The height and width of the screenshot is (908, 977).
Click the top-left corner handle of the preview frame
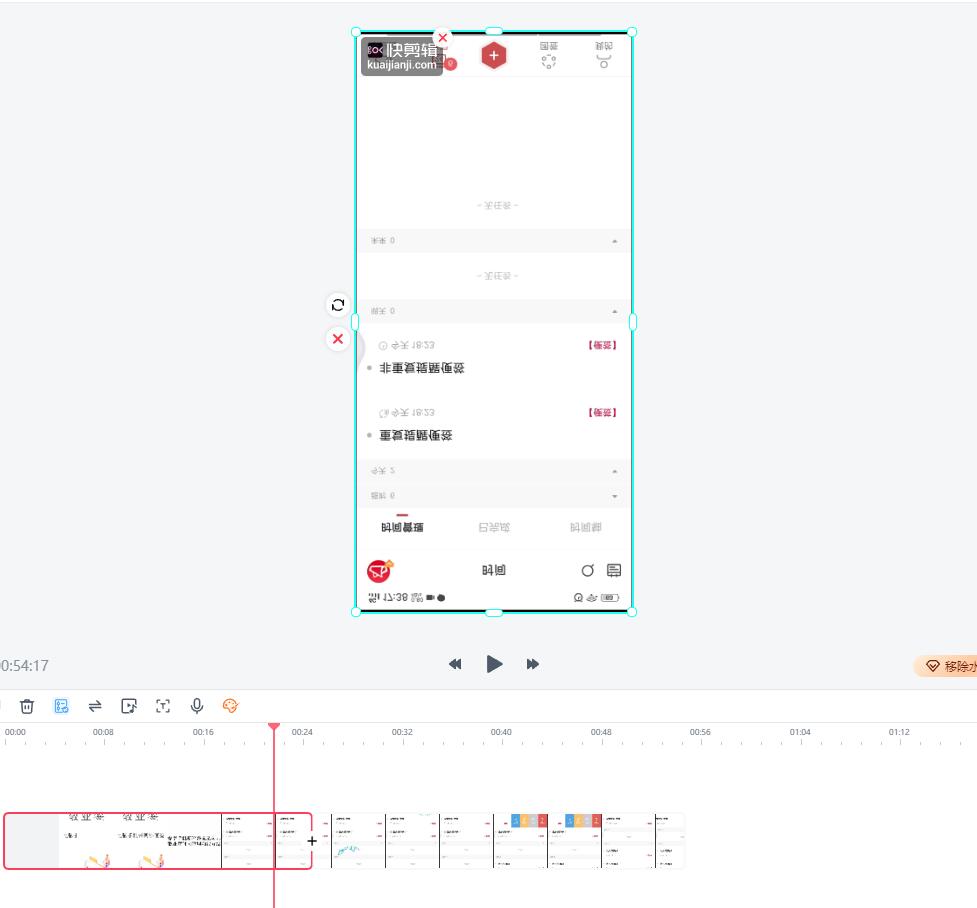click(356, 32)
